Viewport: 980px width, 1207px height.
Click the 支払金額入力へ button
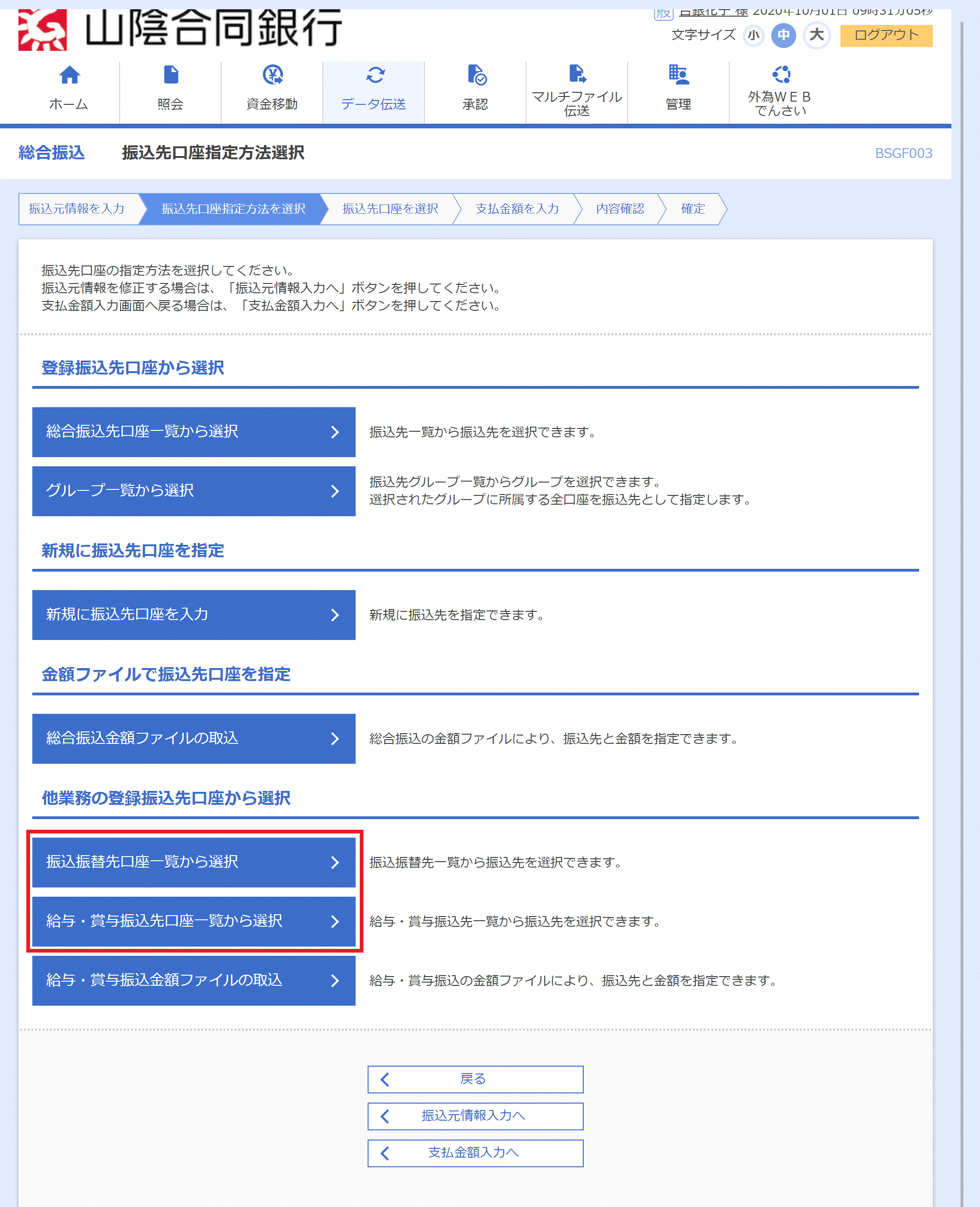click(475, 1153)
